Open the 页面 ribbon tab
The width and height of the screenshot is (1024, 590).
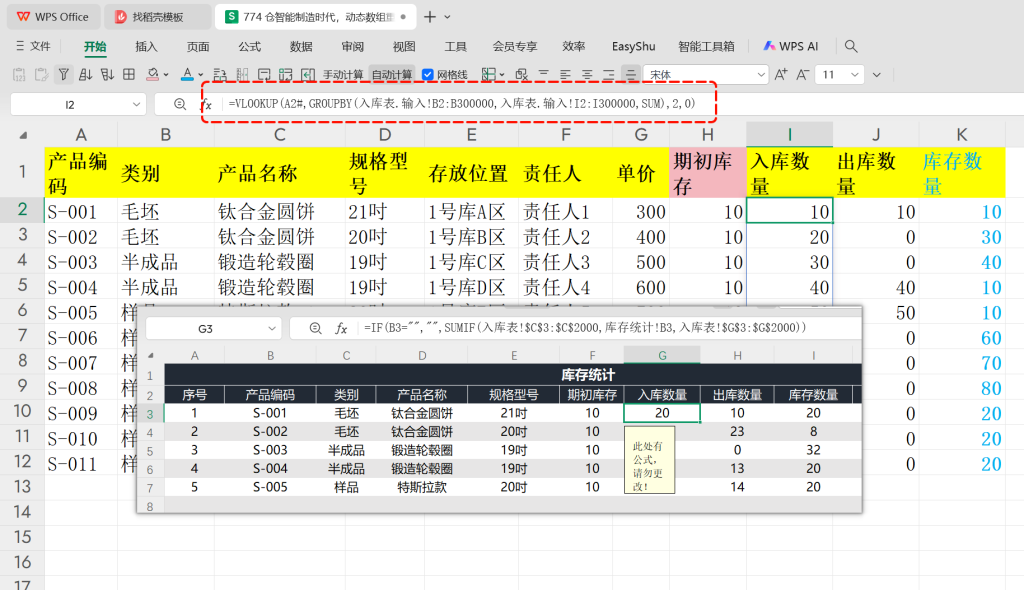coord(198,46)
